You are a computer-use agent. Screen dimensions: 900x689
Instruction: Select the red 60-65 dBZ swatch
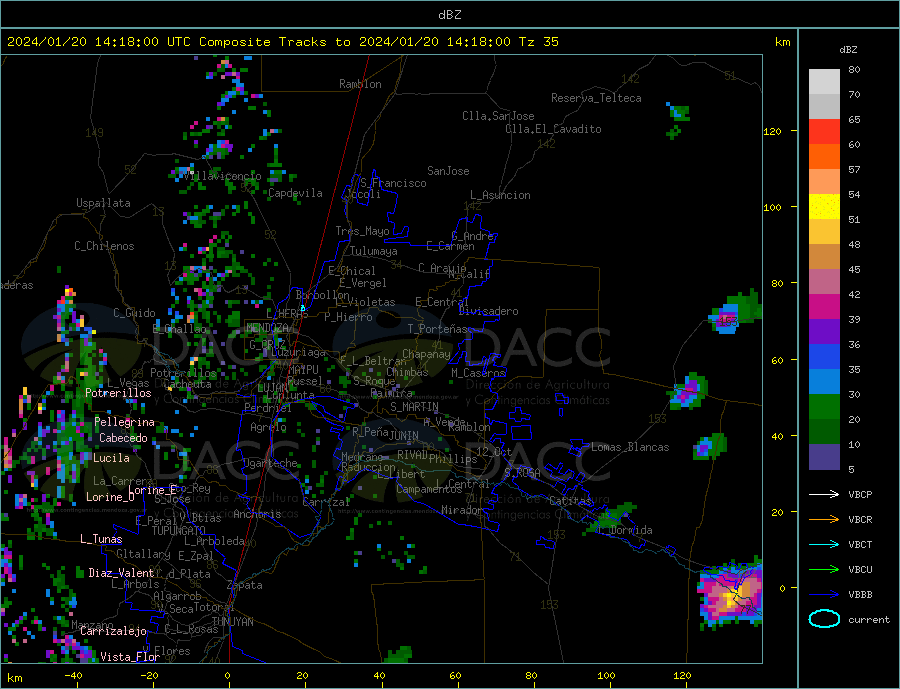pos(824,131)
